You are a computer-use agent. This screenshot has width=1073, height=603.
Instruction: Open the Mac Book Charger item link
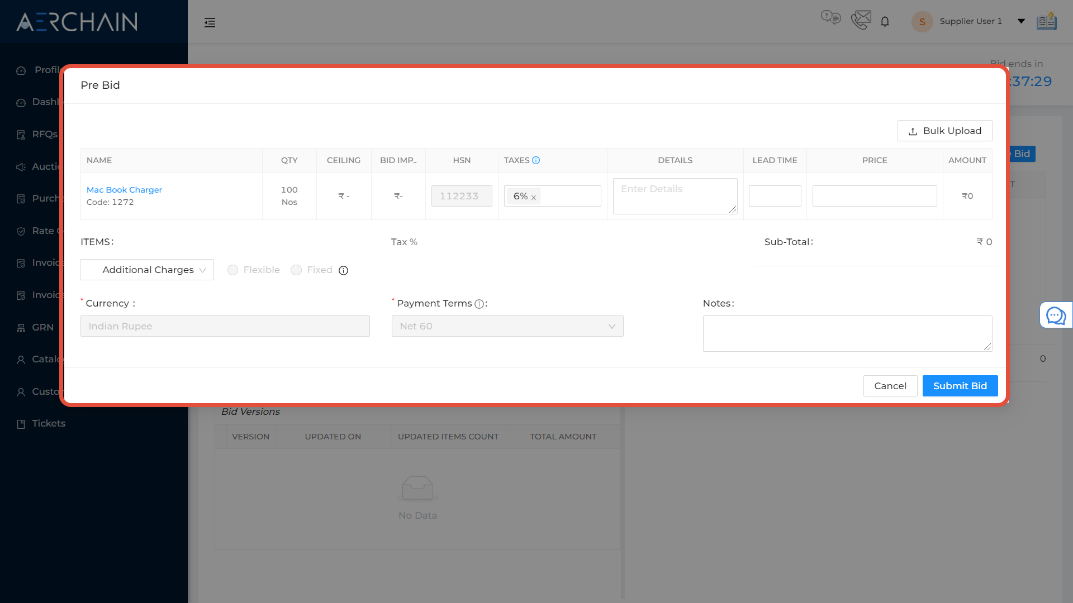pyautogui.click(x=123, y=189)
